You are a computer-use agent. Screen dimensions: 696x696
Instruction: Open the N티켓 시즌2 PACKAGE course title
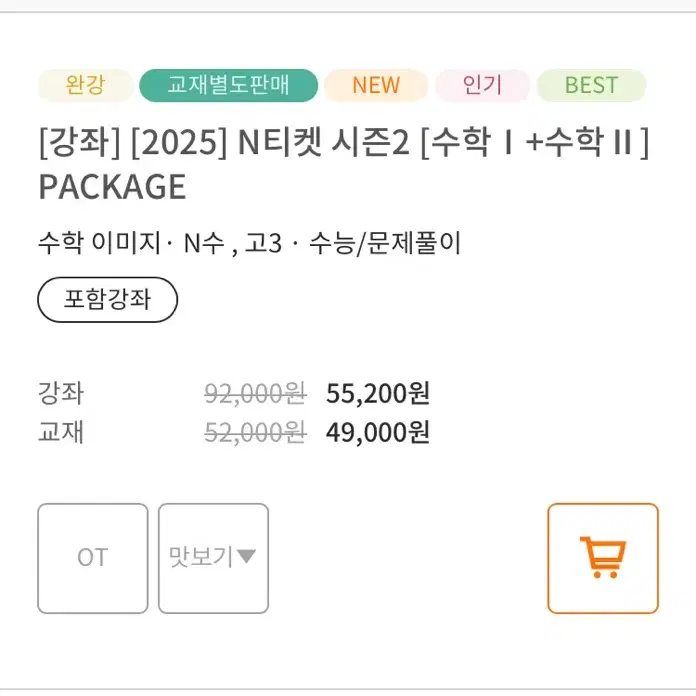click(344, 164)
